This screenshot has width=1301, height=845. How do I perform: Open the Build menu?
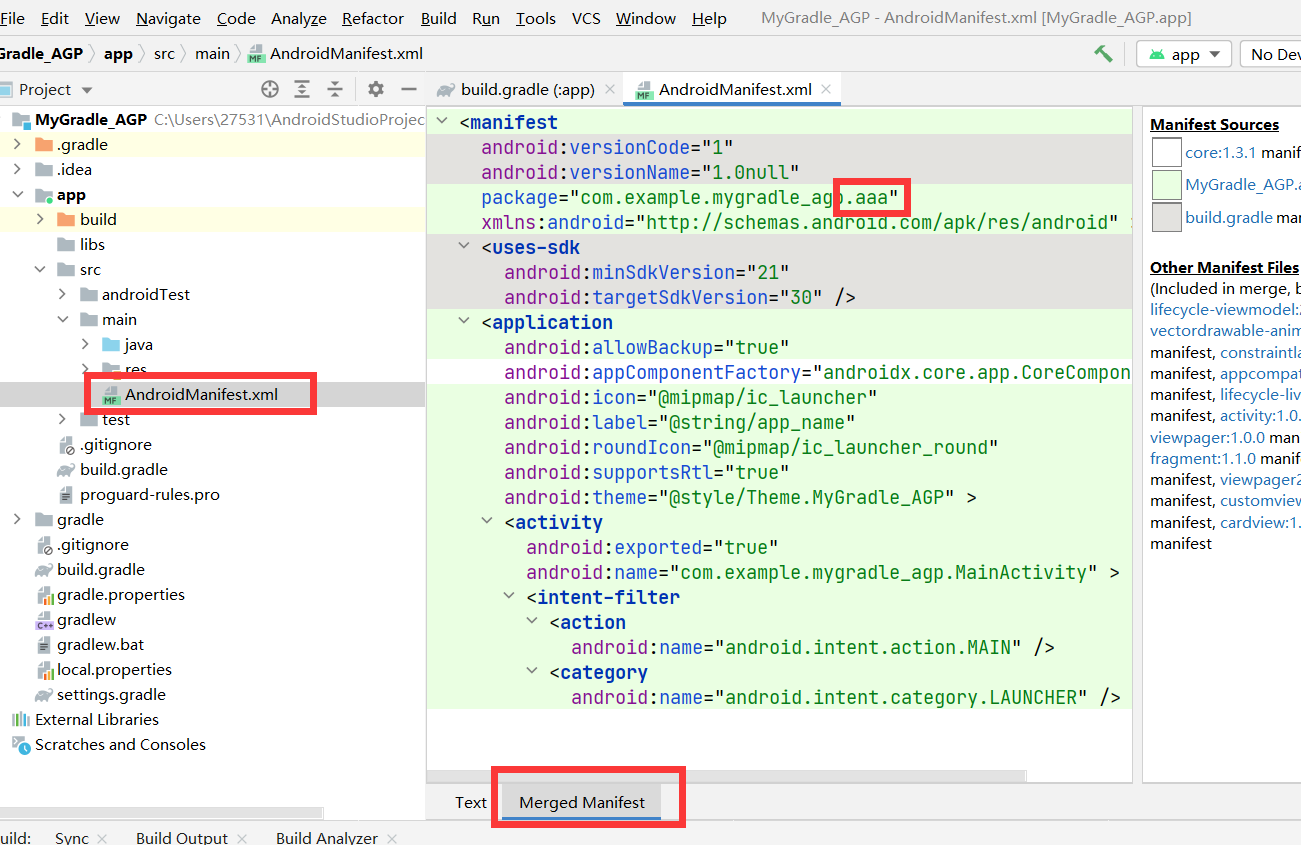tap(438, 18)
